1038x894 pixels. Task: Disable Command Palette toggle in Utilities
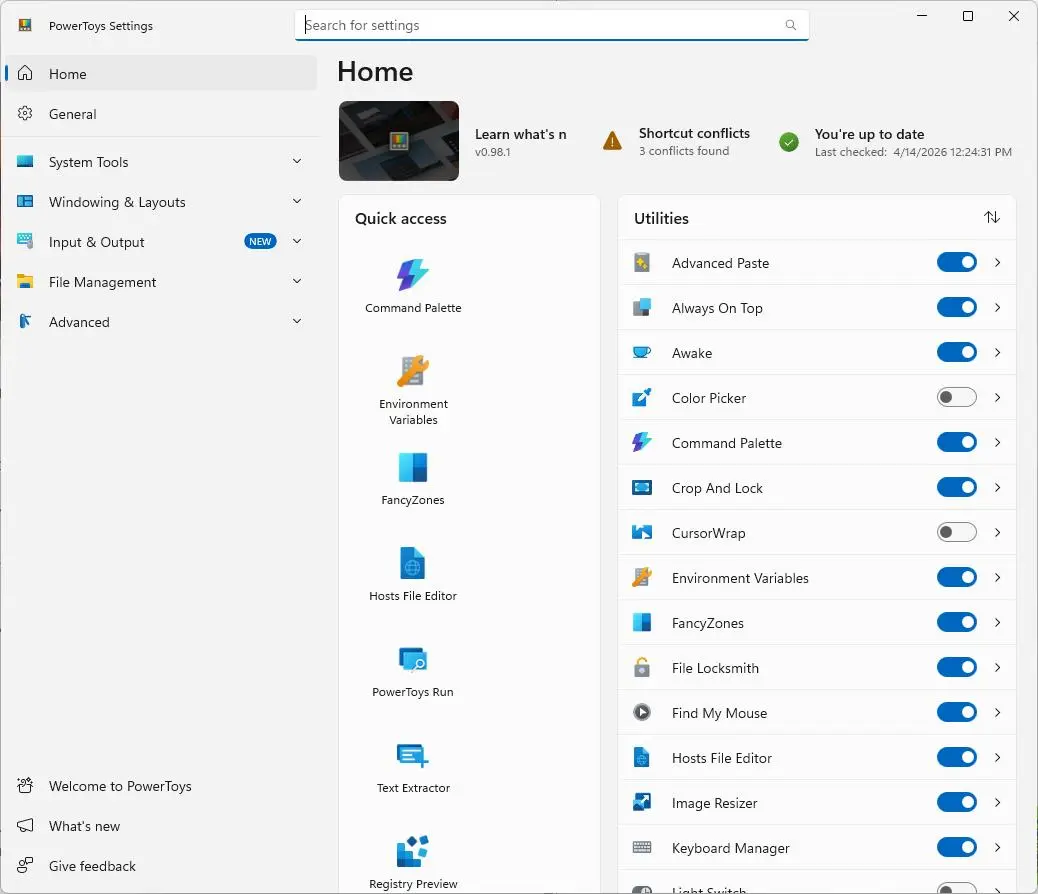957,443
